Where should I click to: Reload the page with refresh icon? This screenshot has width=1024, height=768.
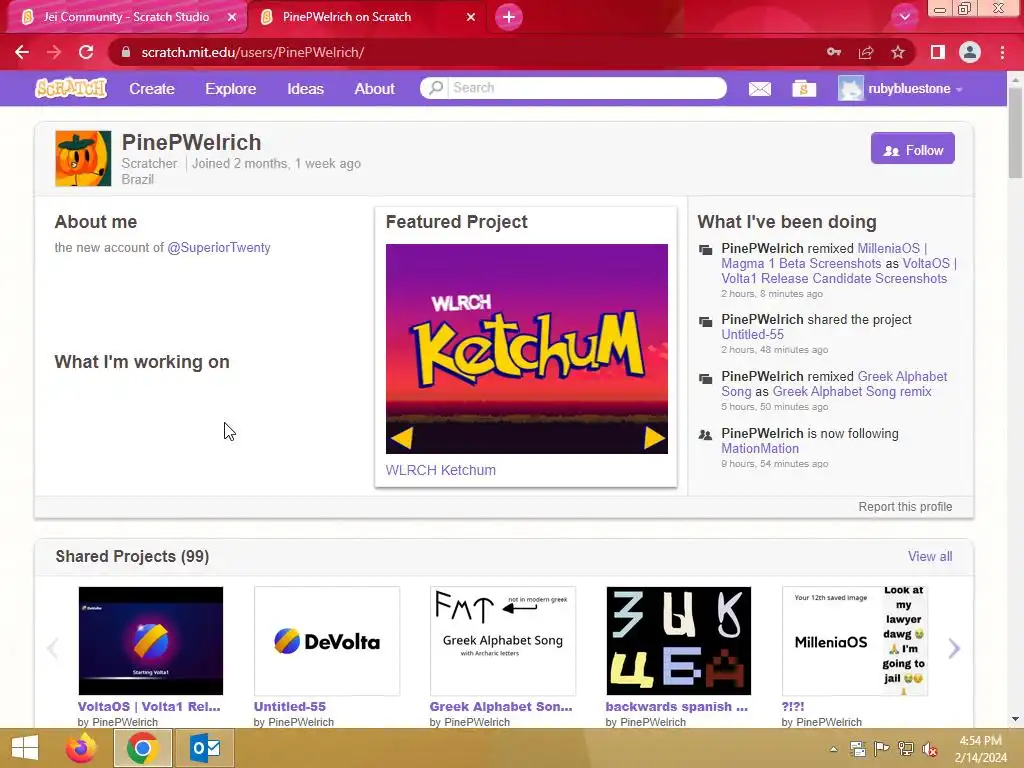point(86,52)
